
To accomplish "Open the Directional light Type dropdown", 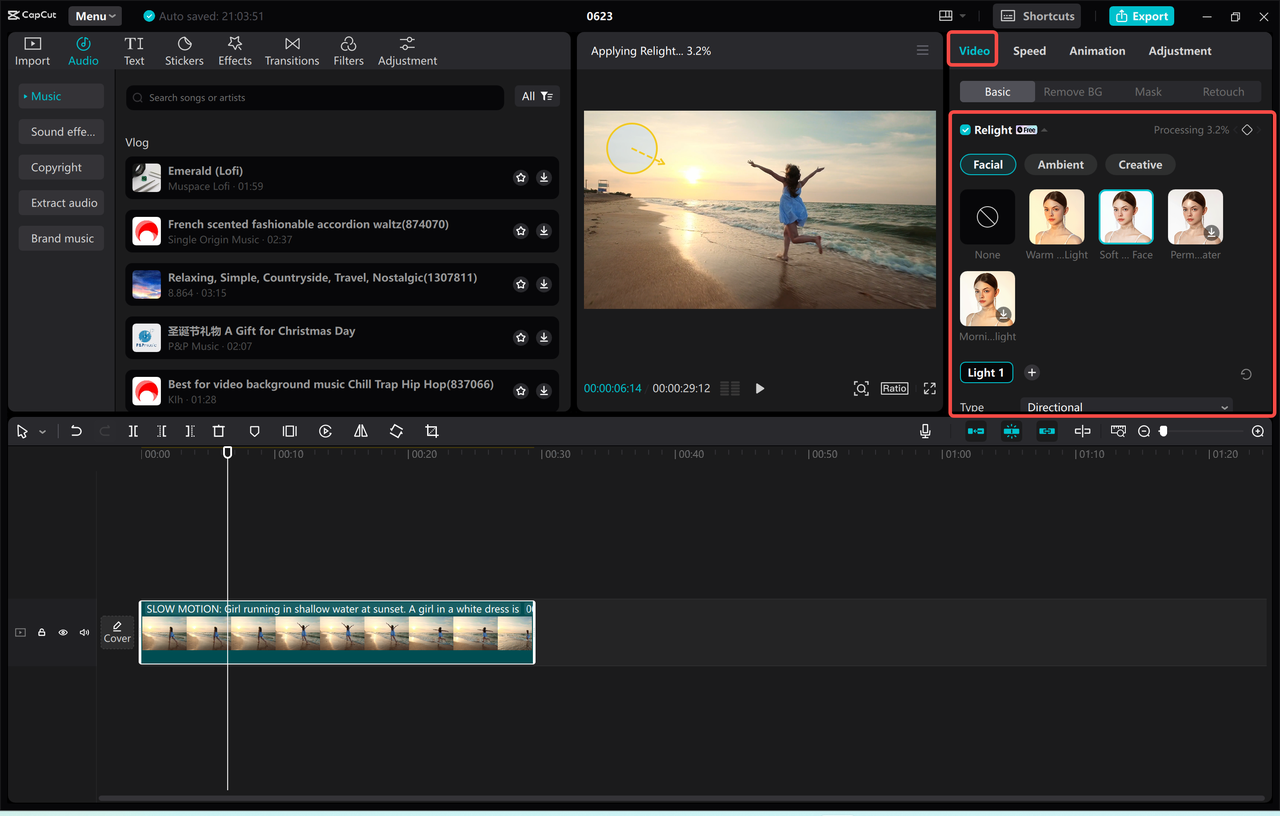I will pos(1126,407).
